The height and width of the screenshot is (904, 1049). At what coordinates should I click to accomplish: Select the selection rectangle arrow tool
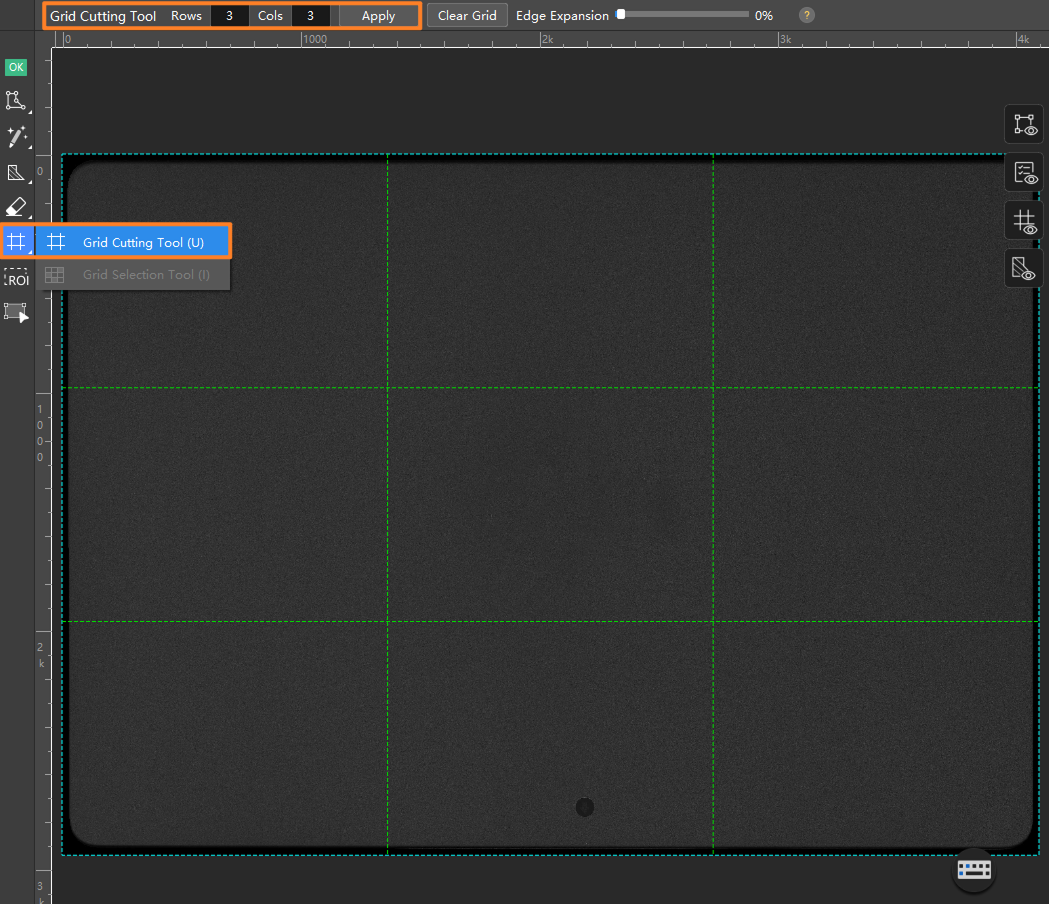coord(16,312)
